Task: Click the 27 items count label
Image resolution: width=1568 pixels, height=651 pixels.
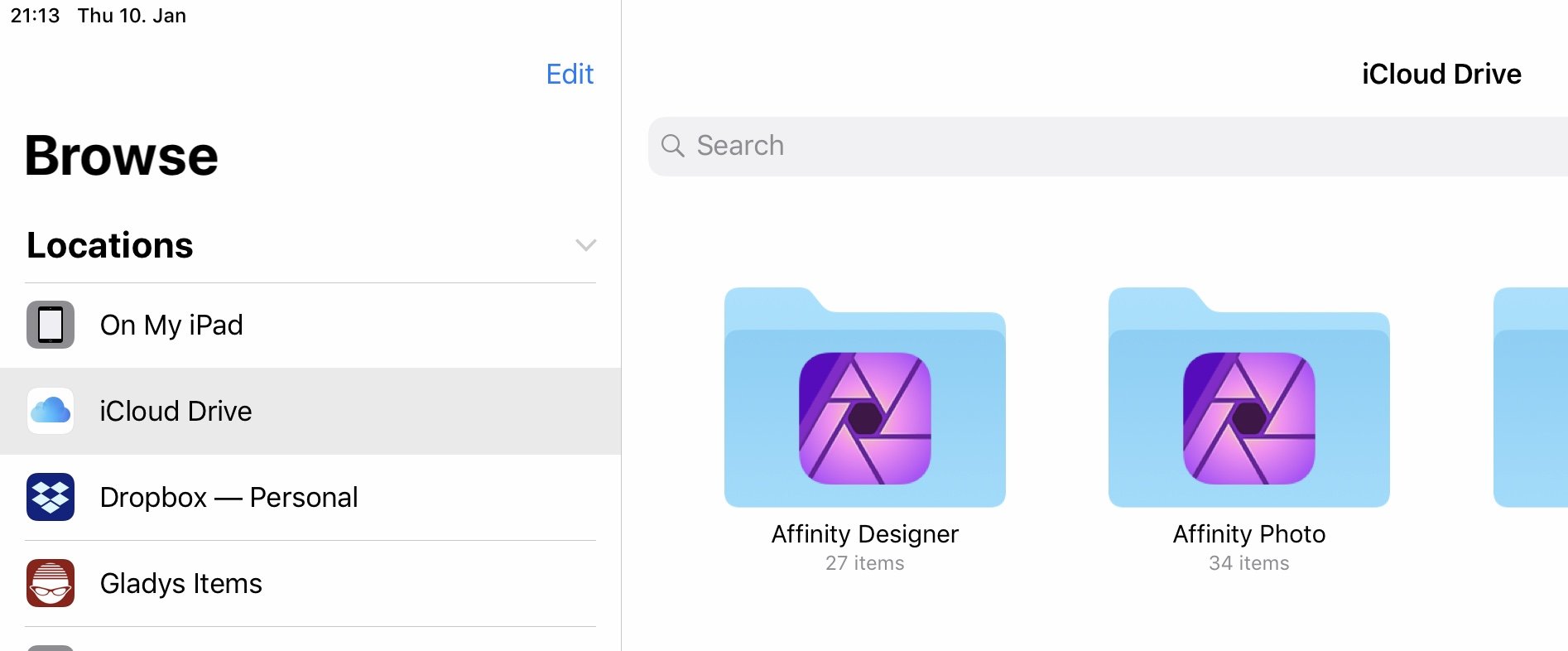Action: tap(865, 563)
